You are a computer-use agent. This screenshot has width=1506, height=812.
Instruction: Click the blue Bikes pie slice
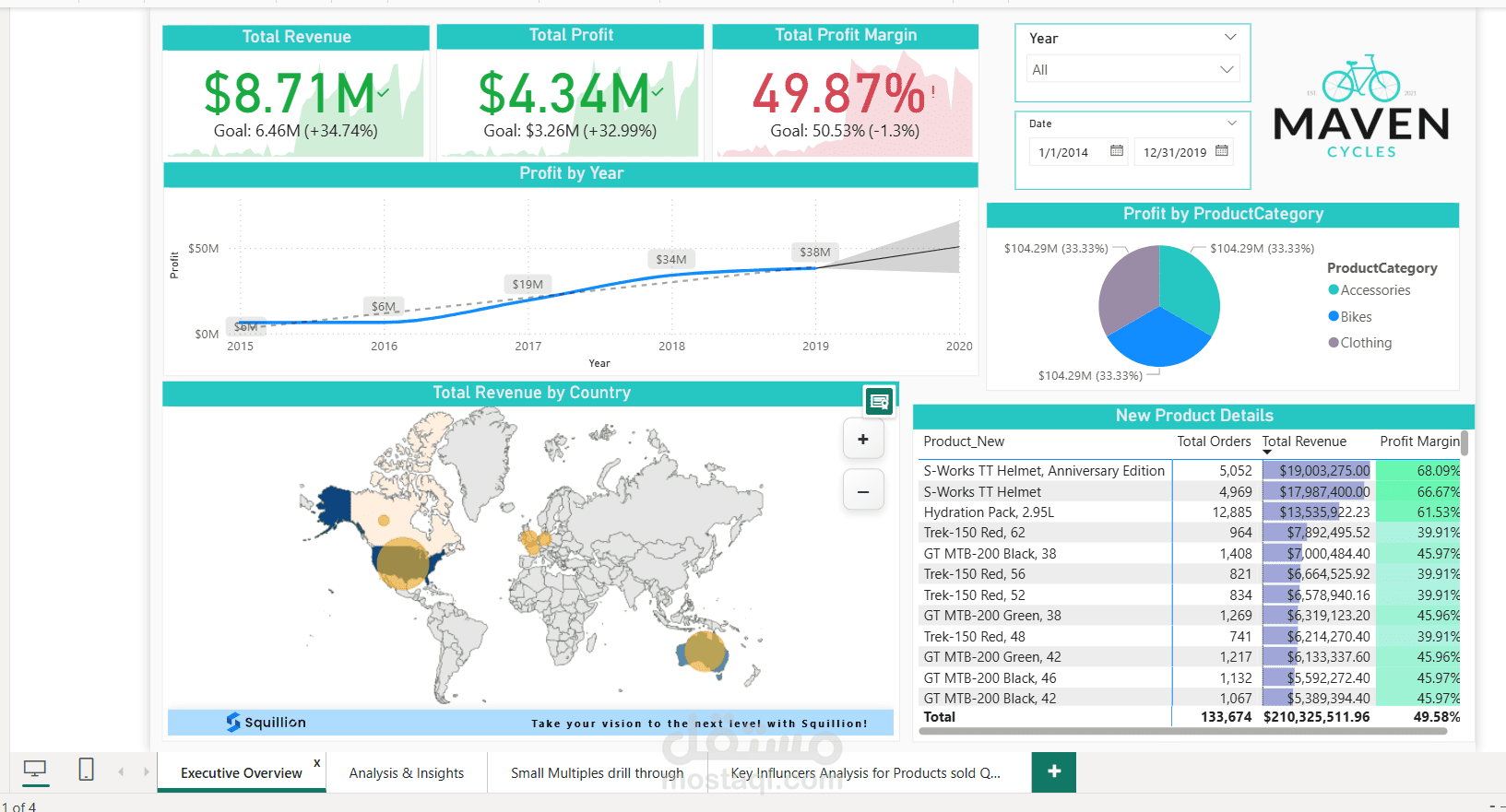click(1159, 339)
